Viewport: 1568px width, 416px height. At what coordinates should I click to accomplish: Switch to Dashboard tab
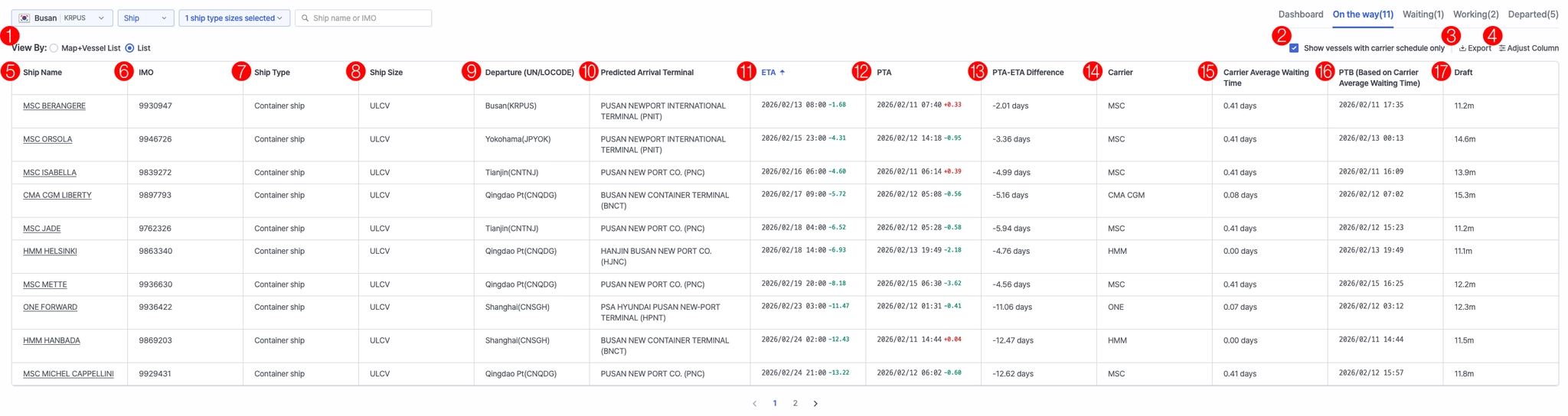point(1301,15)
